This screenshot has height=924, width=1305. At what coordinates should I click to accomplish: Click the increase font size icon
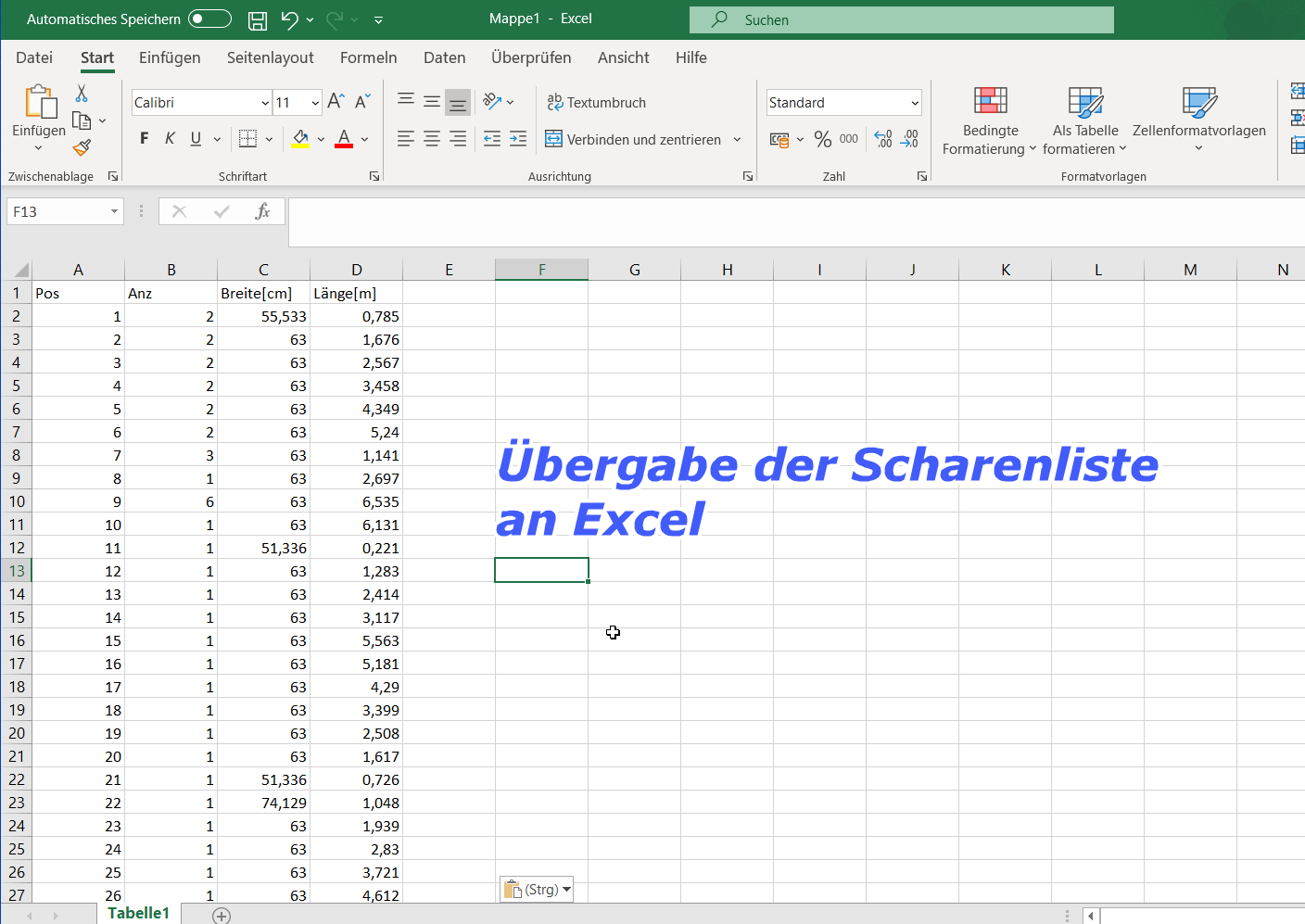pos(336,101)
